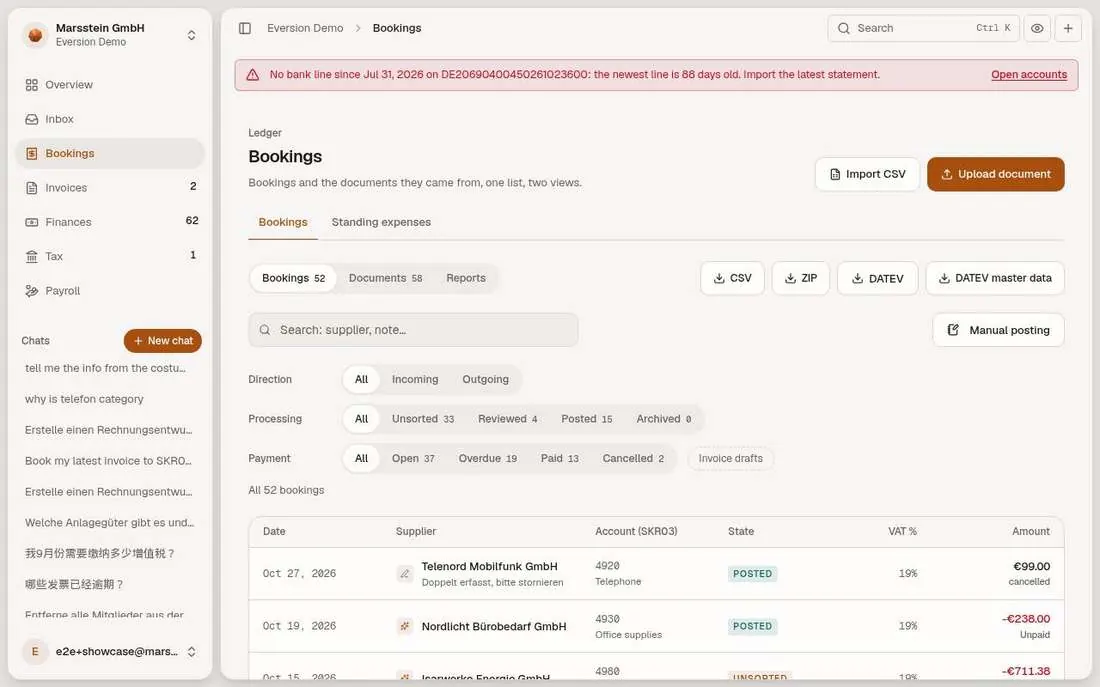Click Import CSV button
The image size is (1100, 687).
(867, 174)
